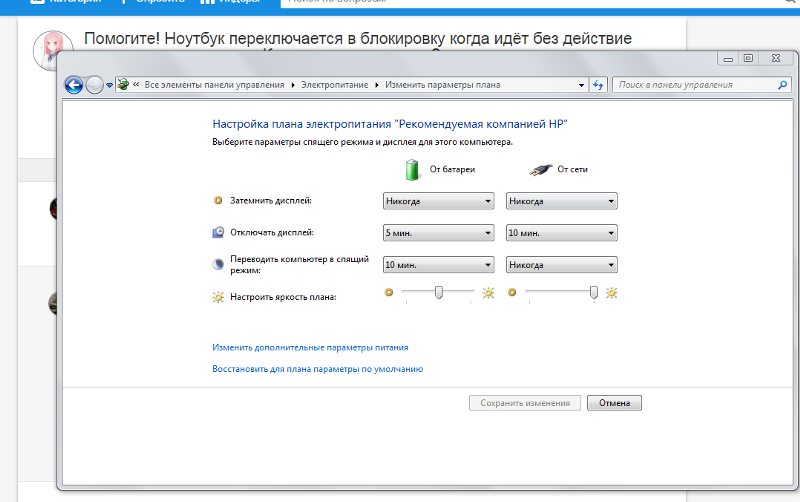This screenshot has width=800, height=502.
Task: Click the 'Сохранить изменения' button
Action: [525, 403]
